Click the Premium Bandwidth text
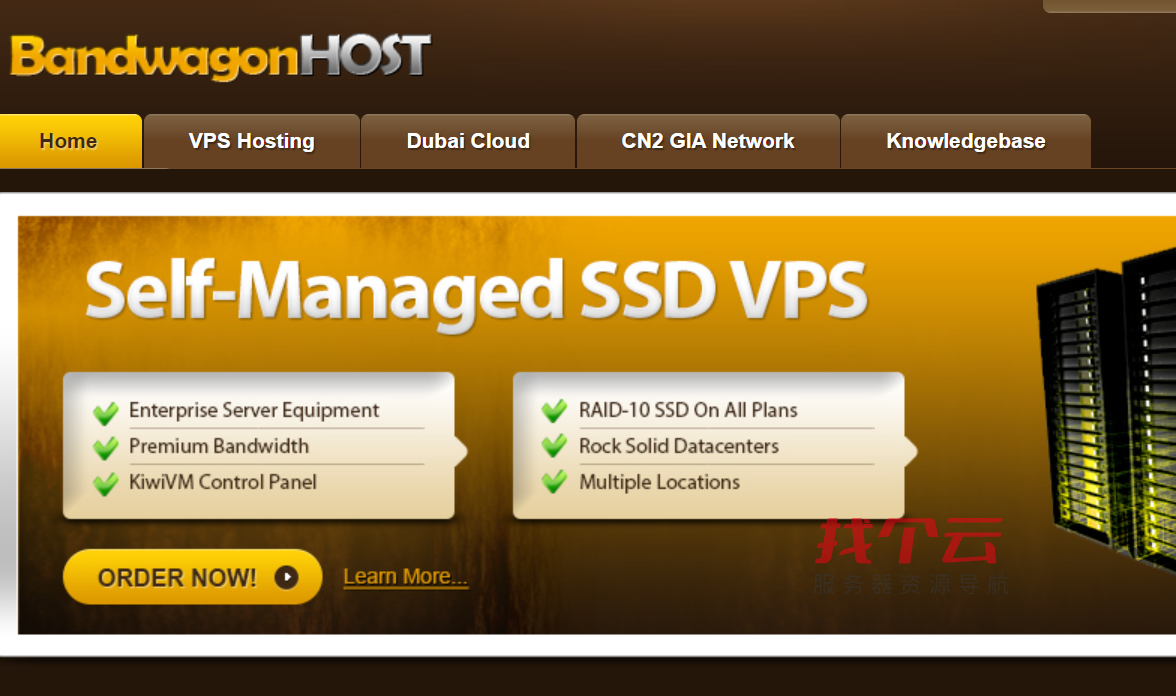The image size is (1176, 696). click(219, 446)
